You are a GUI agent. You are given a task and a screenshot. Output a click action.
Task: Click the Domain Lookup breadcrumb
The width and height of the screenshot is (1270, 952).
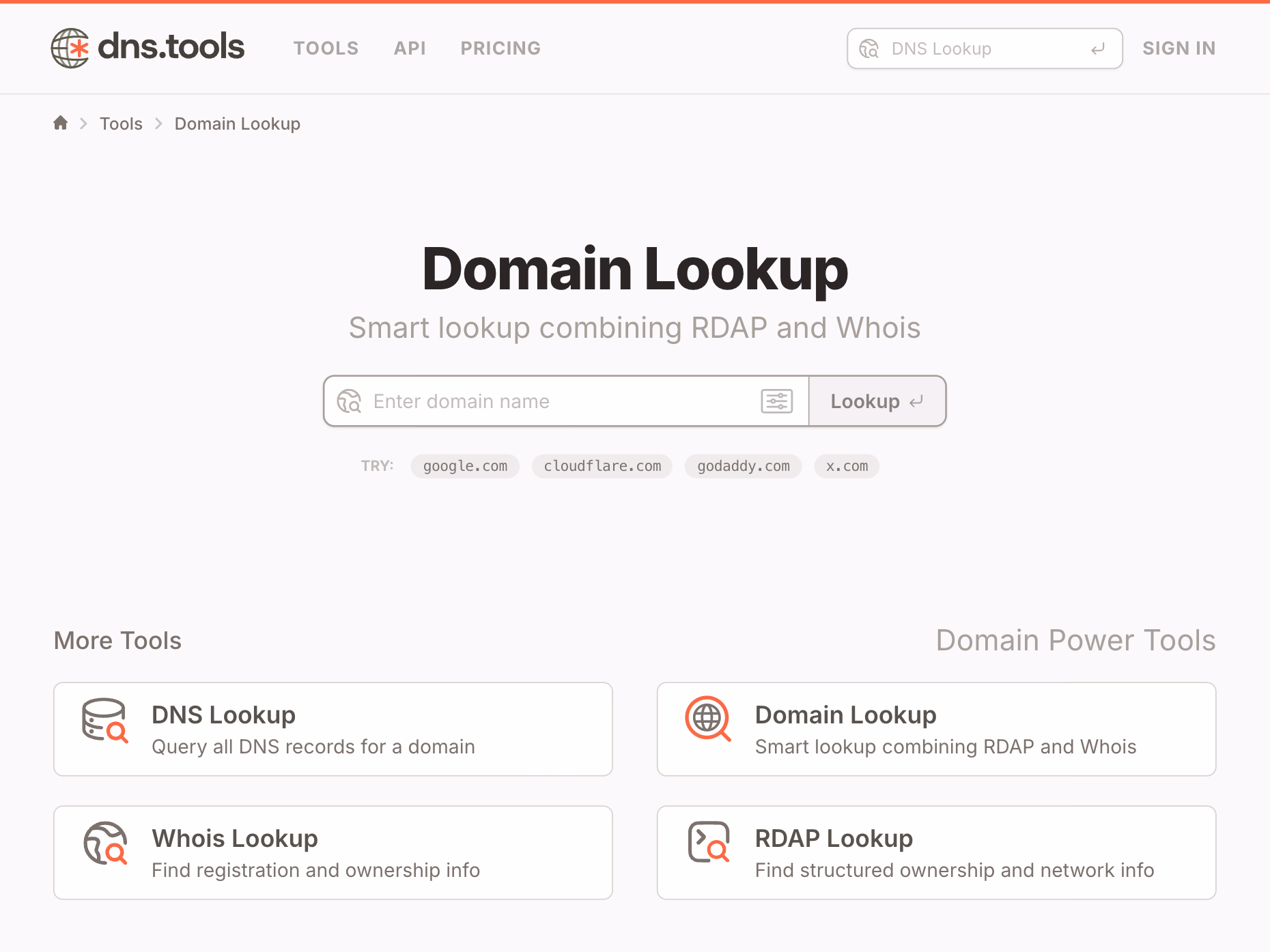point(238,124)
